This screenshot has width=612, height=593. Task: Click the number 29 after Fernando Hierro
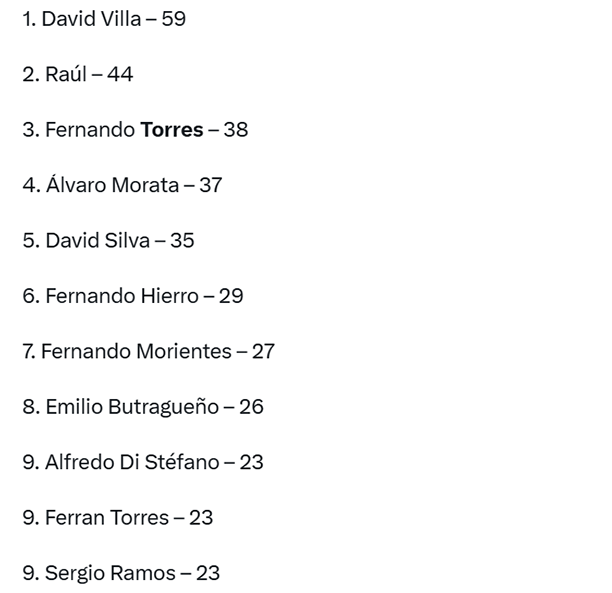coord(231,296)
